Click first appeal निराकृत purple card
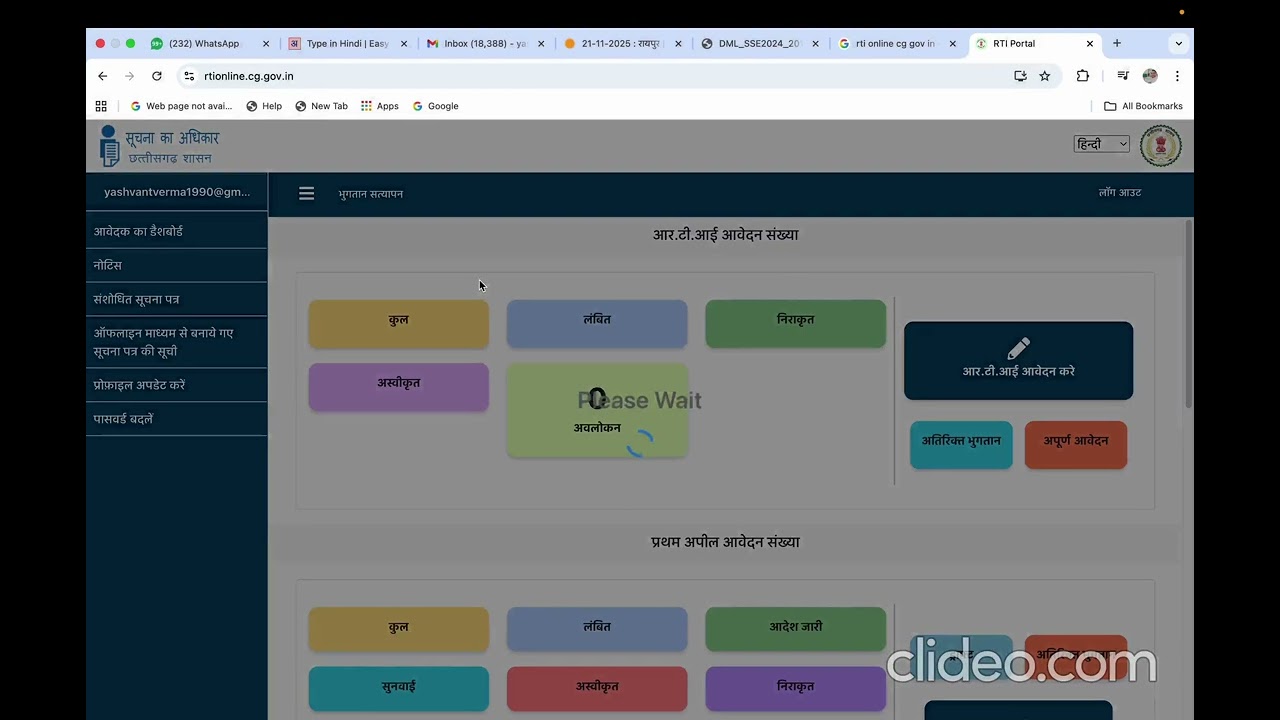The image size is (1280, 720). [x=796, y=689]
